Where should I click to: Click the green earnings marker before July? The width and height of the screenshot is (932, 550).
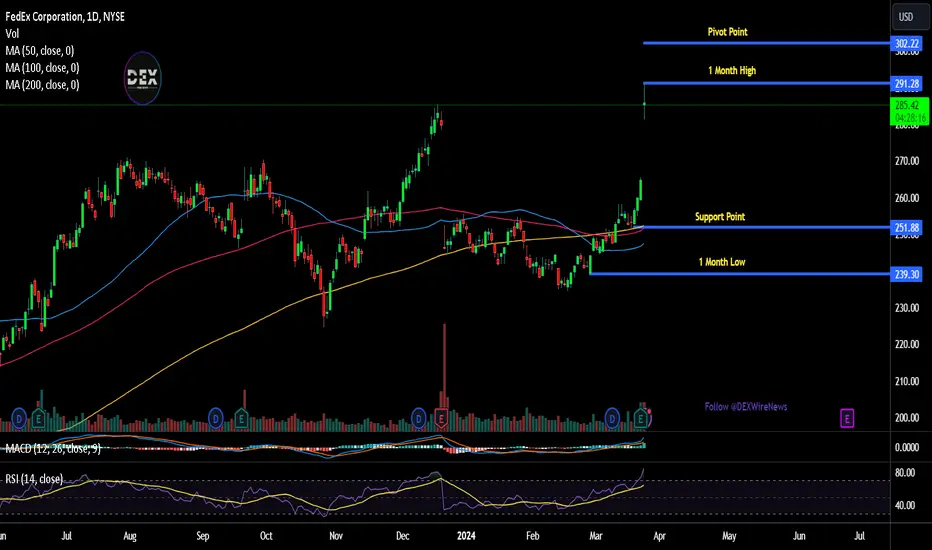coord(39,419)
